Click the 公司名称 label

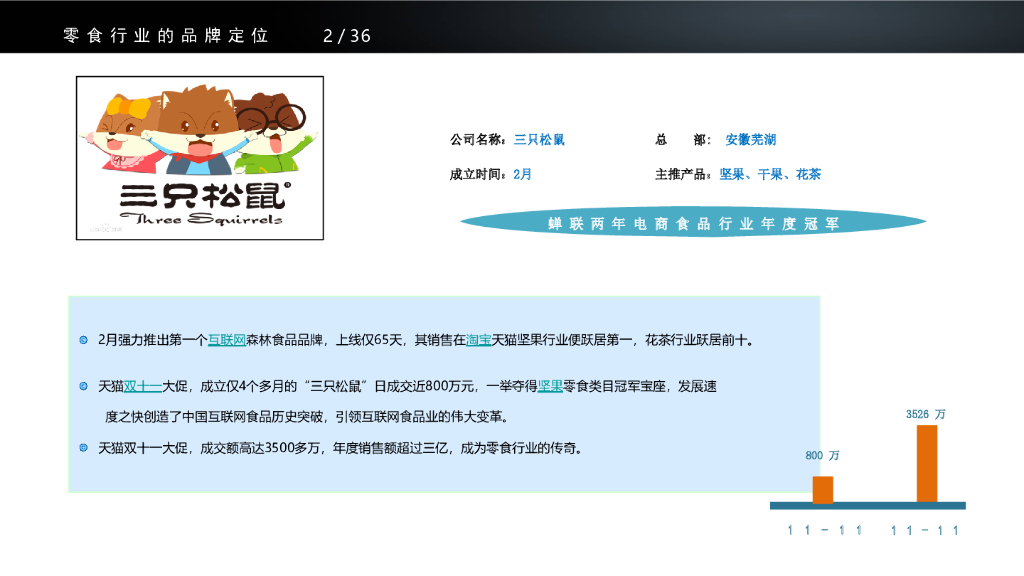[477, 139]
